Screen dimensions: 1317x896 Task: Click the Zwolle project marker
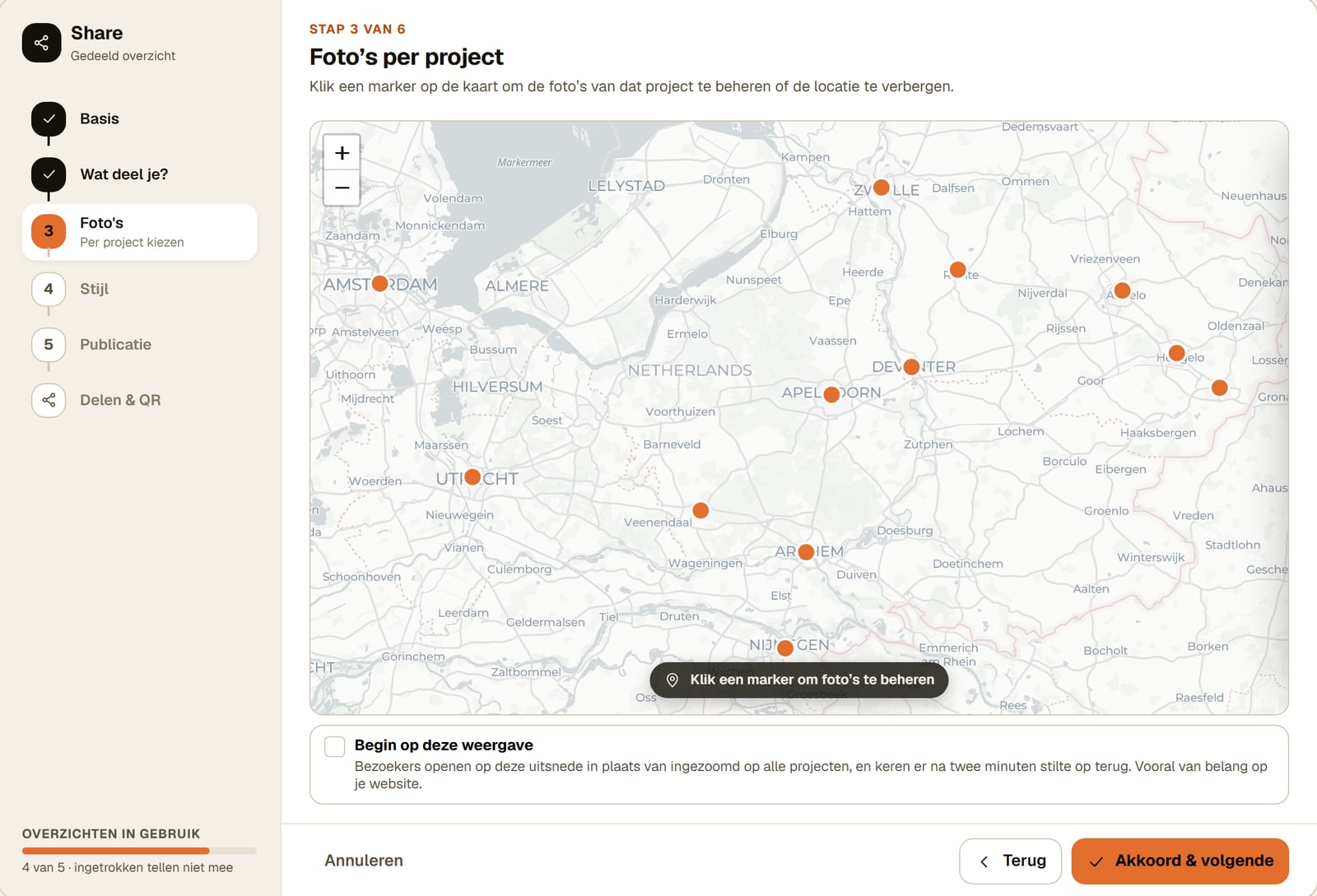[881, 188]
